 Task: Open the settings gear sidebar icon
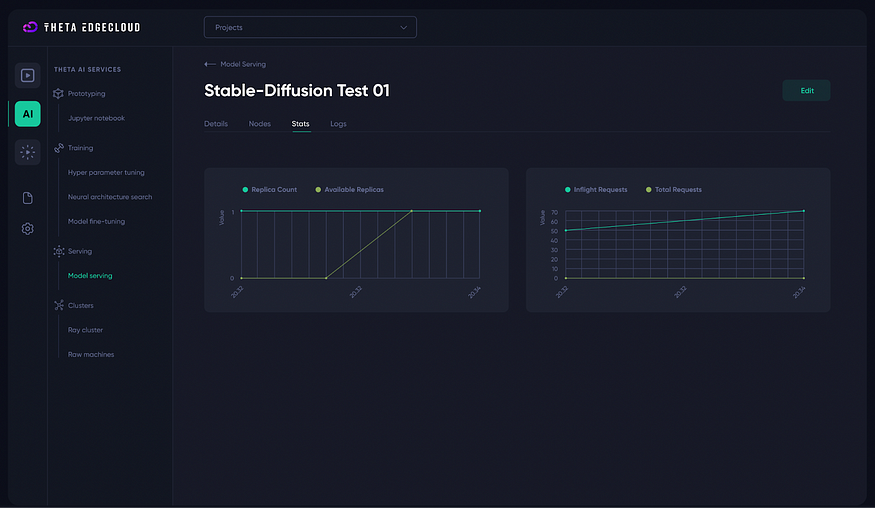(x=27, y=228)
